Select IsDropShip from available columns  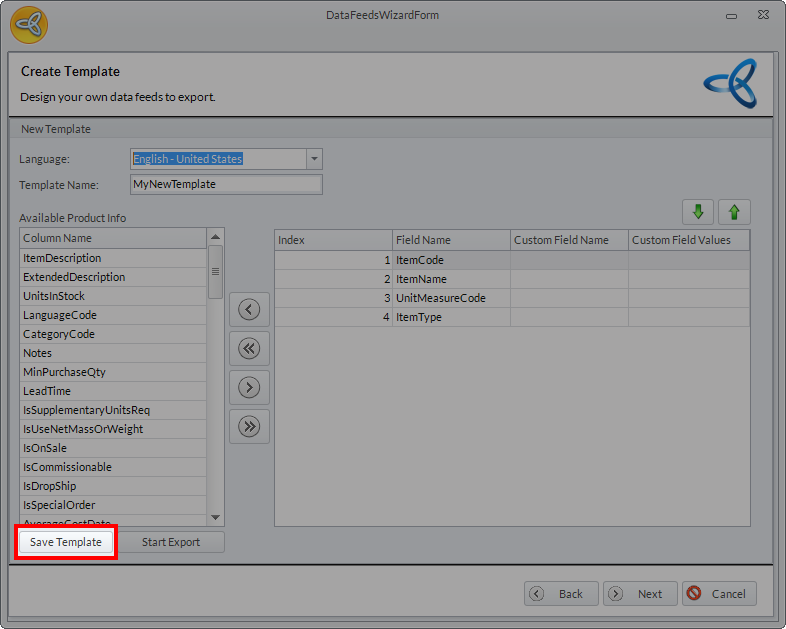tap(50, 486)
